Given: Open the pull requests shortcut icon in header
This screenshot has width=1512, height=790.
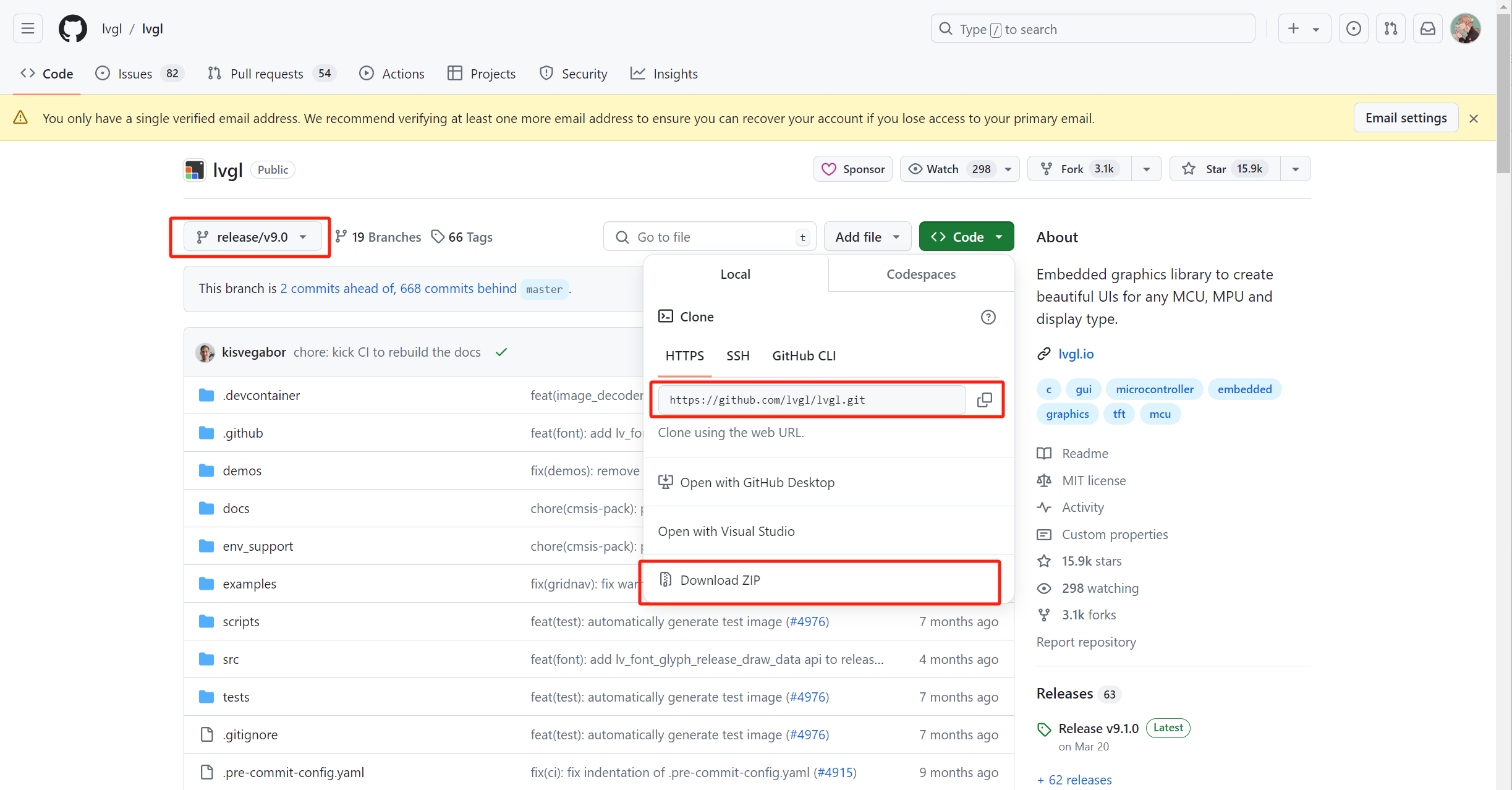Looking at the screenshot, I should tap(1390, 28).
